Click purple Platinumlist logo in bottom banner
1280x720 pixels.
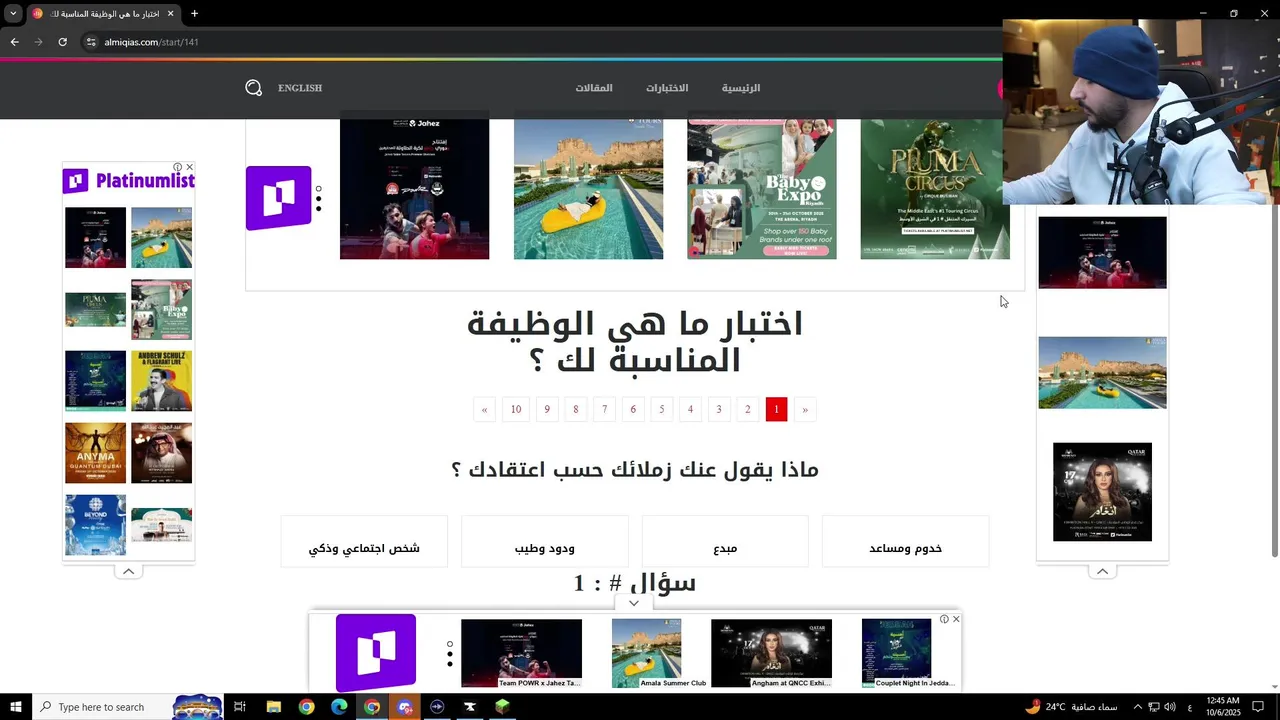point(376,652)
